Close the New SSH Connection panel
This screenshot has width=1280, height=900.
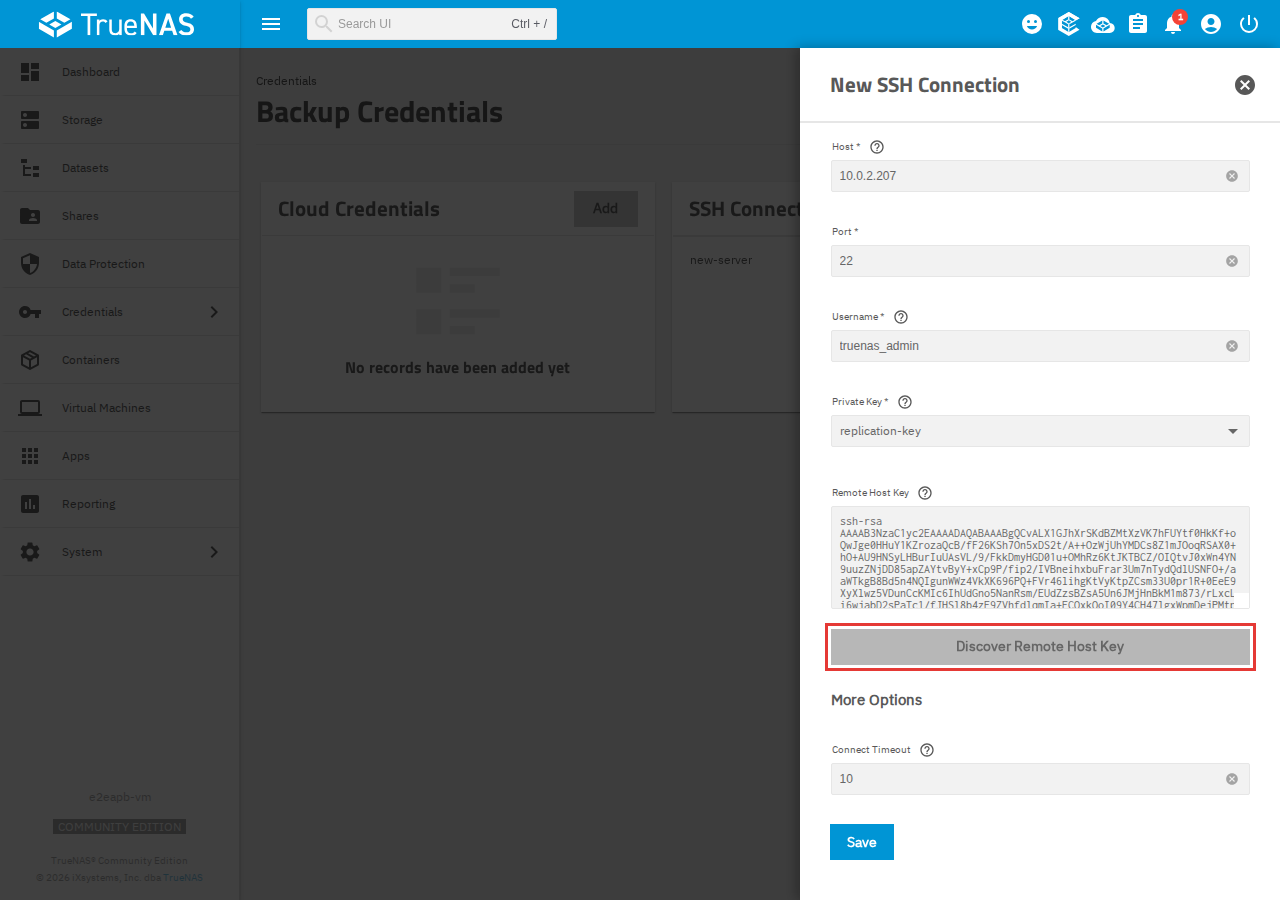pyautogui.click(x=1245, y=85)
